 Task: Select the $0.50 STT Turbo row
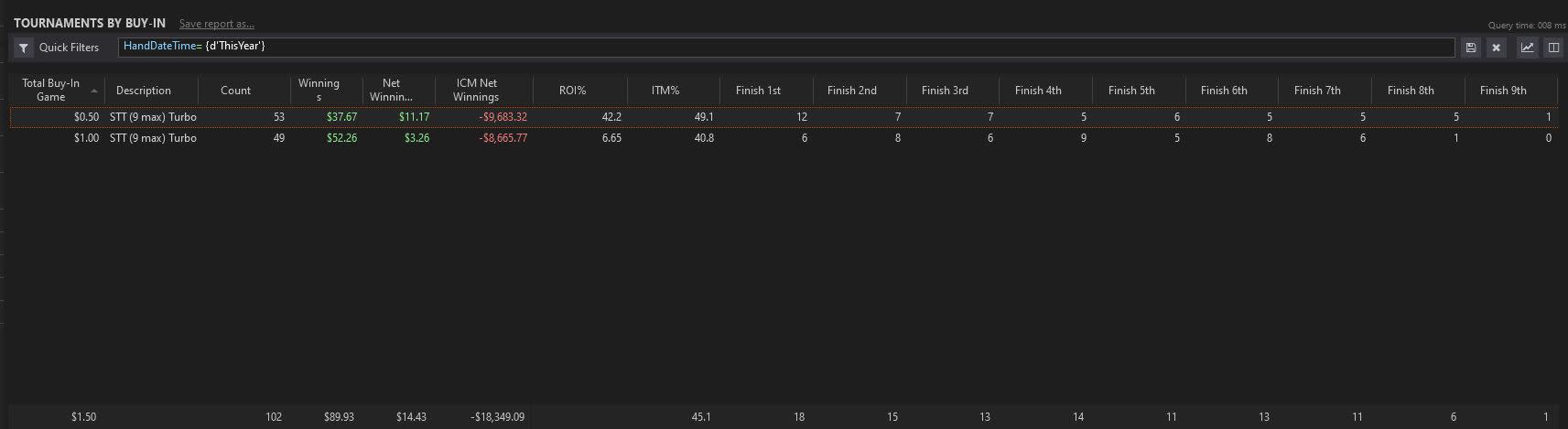[784, 117]
